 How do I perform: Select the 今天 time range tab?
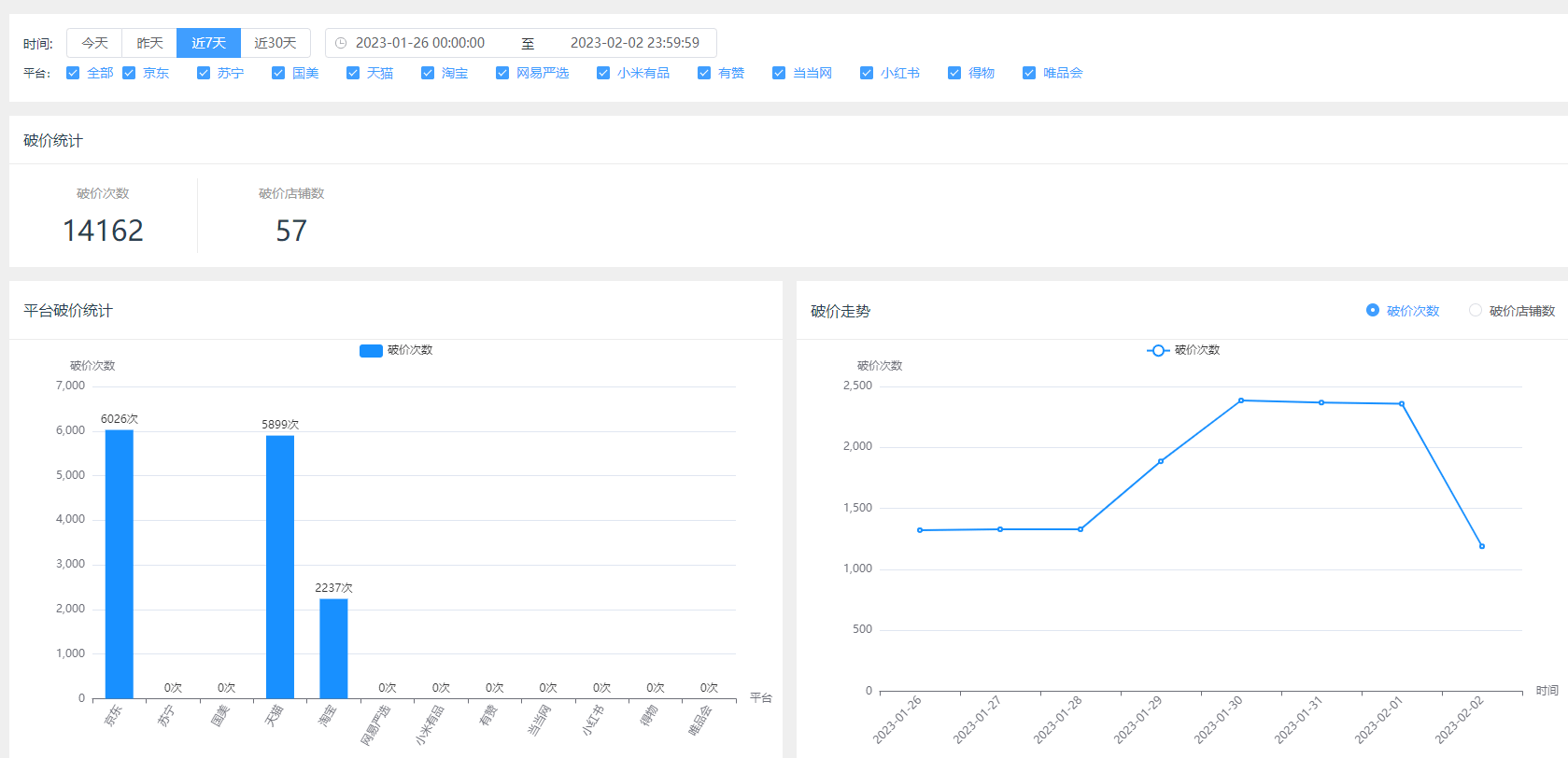pyautogui.click(x=94, y=43)
